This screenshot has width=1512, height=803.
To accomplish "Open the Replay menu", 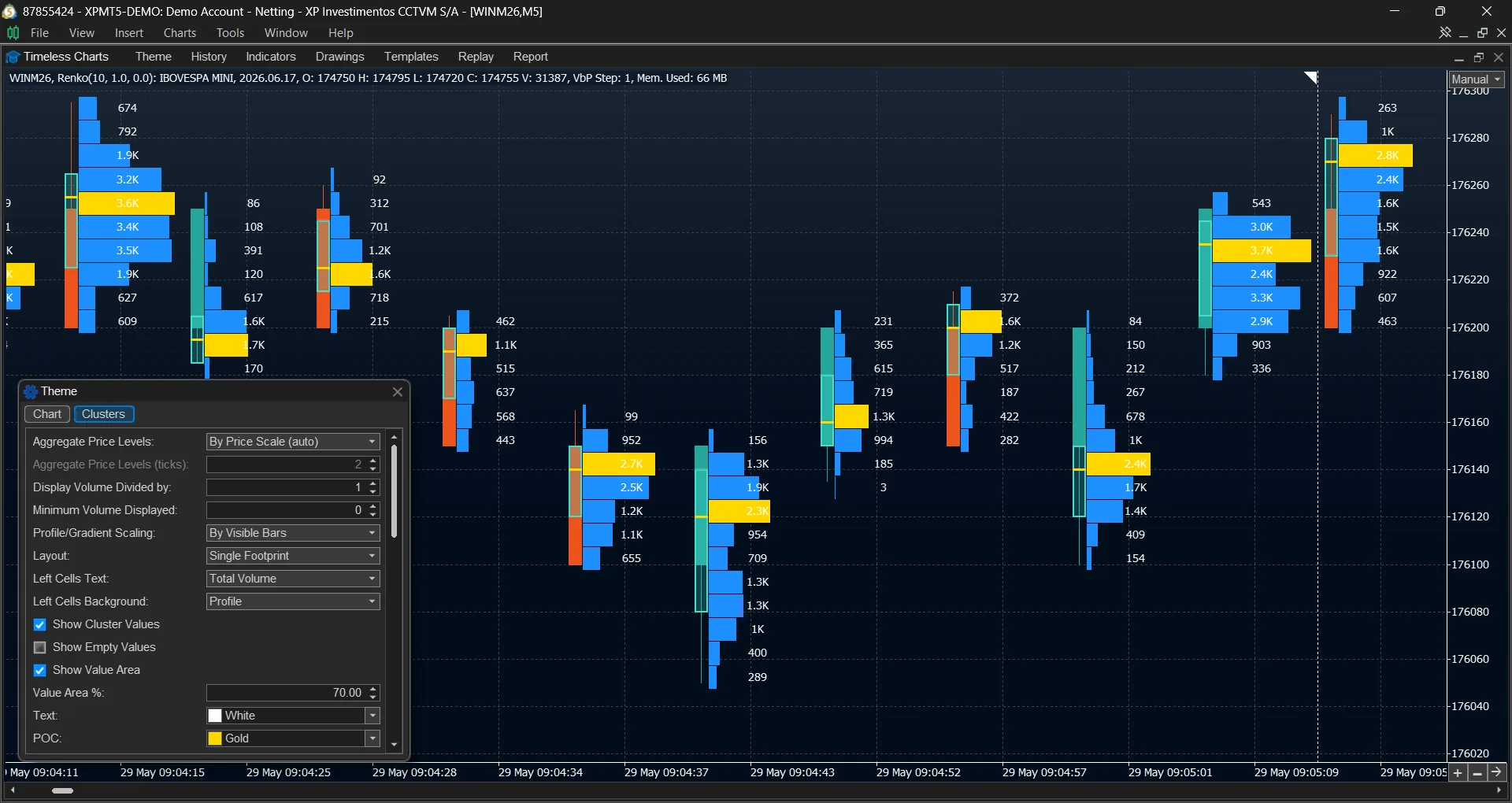I will pos(476,57).
